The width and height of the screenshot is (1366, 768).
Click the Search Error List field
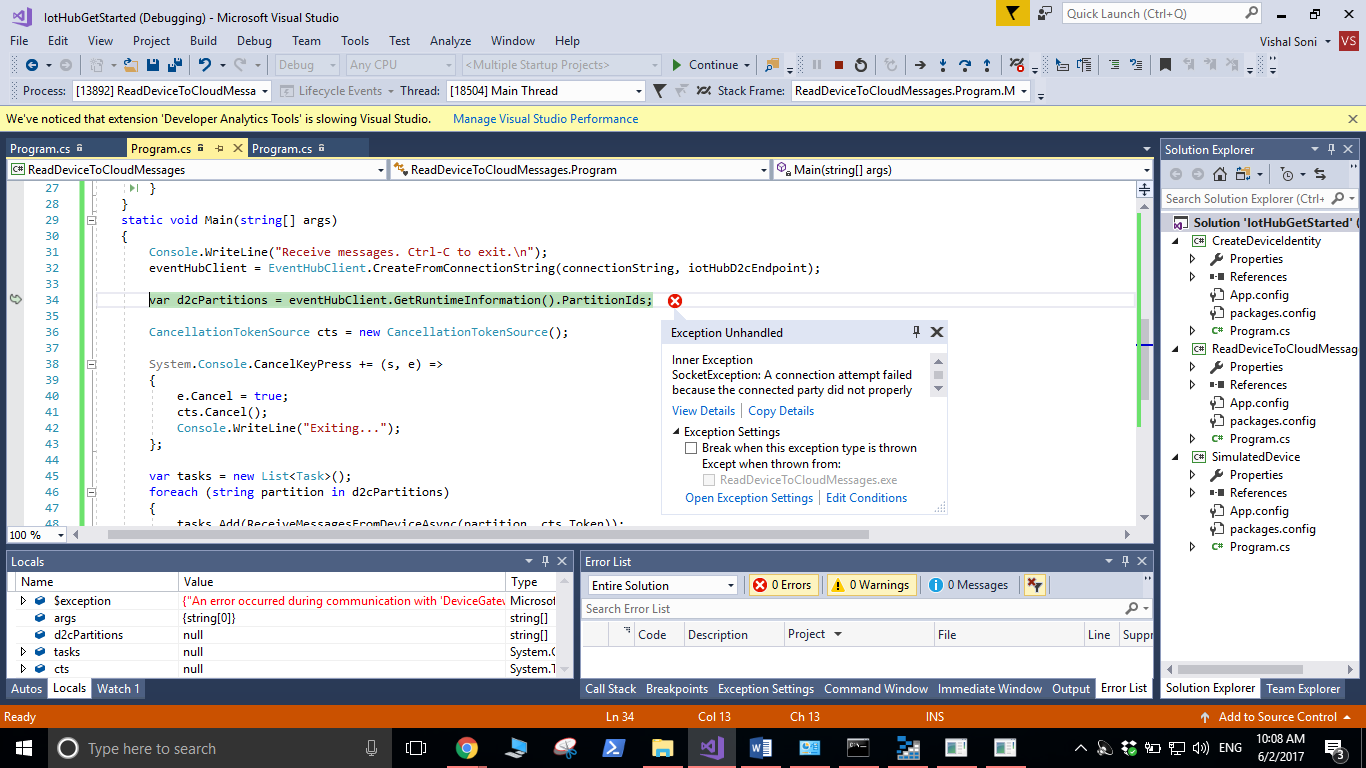[x=850, y=609]
